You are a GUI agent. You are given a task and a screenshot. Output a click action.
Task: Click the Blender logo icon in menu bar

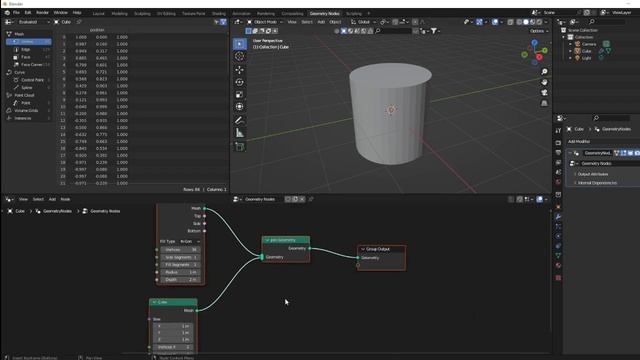pyautogui.click(x=7, y=13)
